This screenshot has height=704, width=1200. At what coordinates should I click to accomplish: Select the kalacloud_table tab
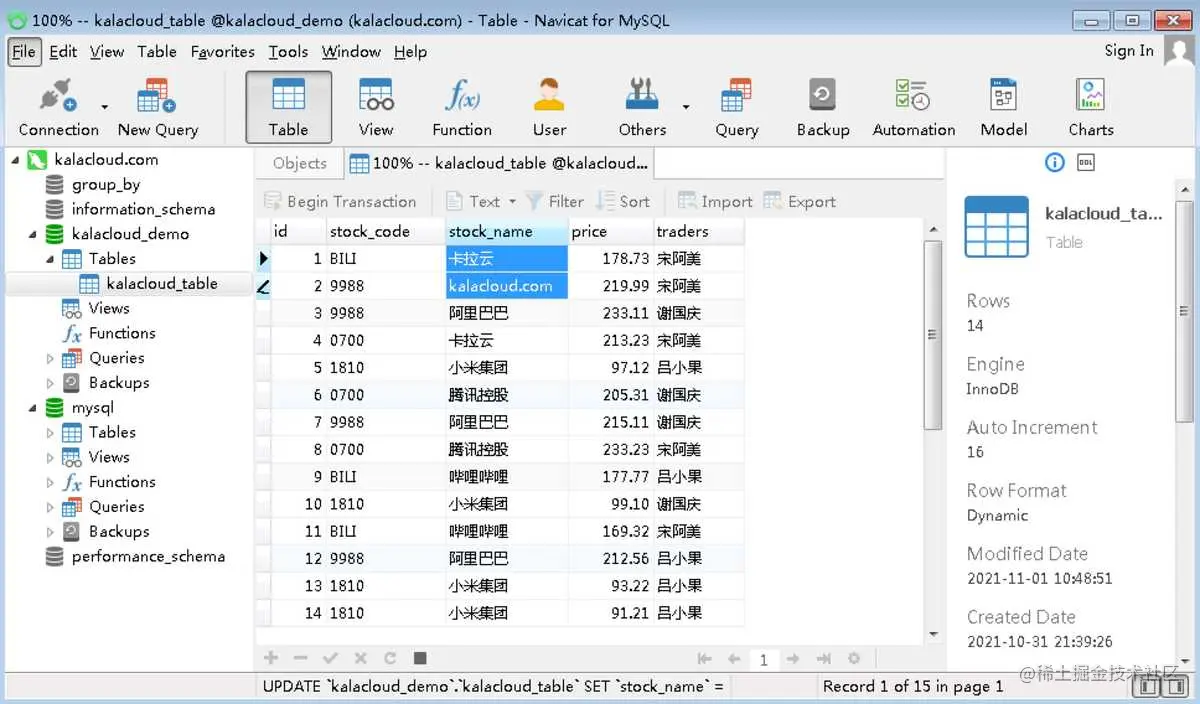point(499,163)
